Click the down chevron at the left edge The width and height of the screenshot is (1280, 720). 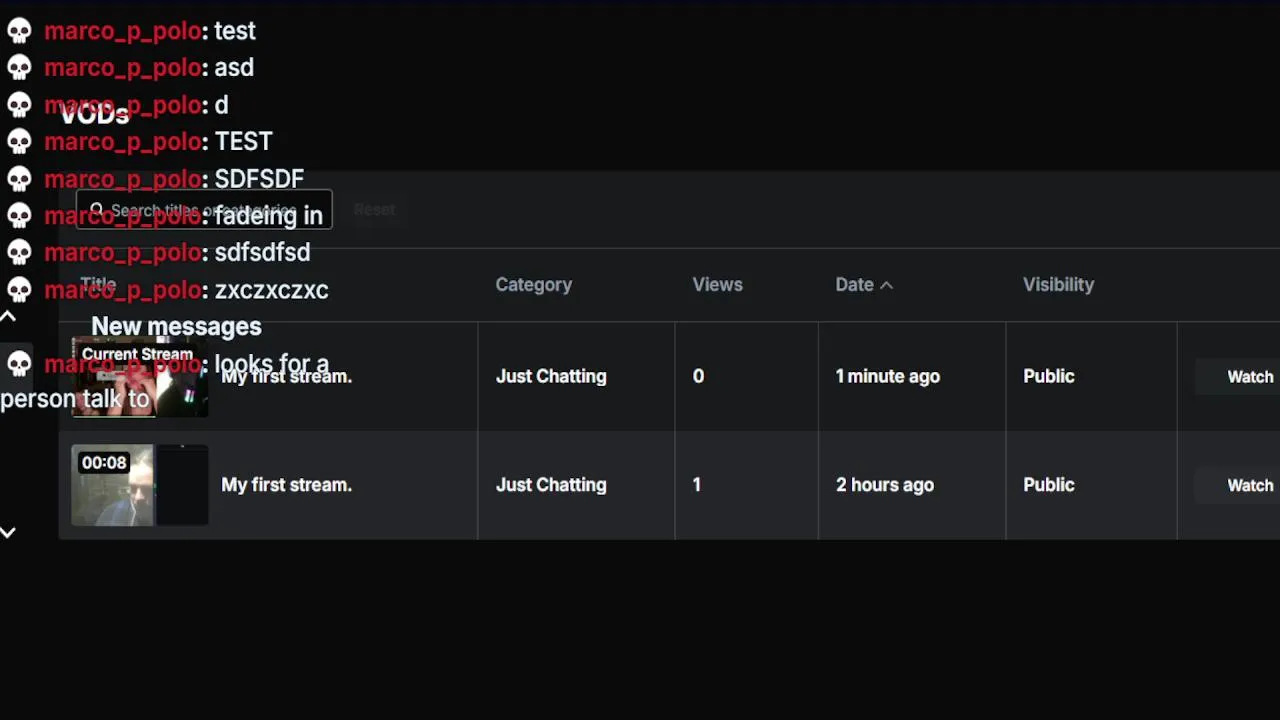point(8,533)
